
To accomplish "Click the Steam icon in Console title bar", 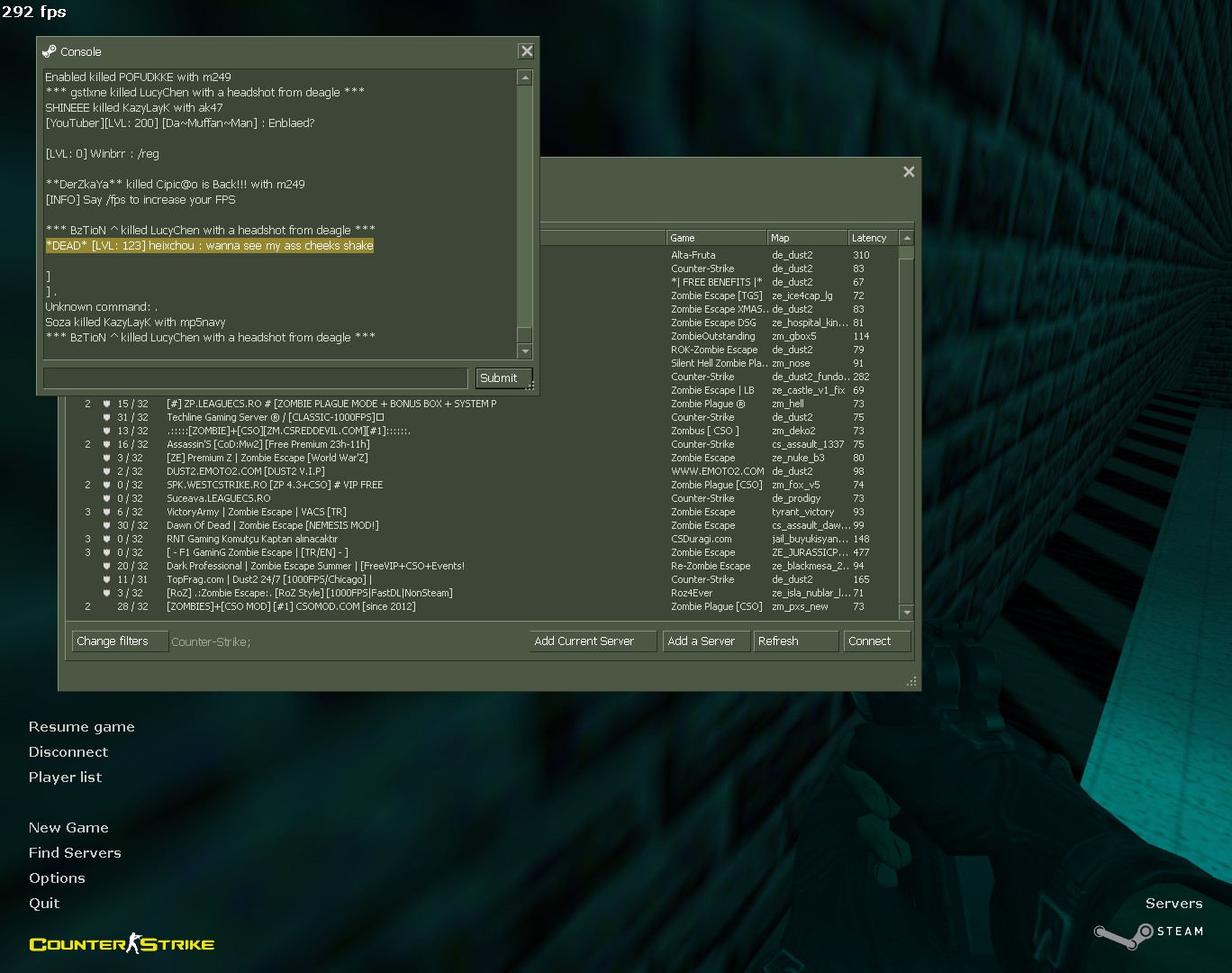I will coord(50,51).
